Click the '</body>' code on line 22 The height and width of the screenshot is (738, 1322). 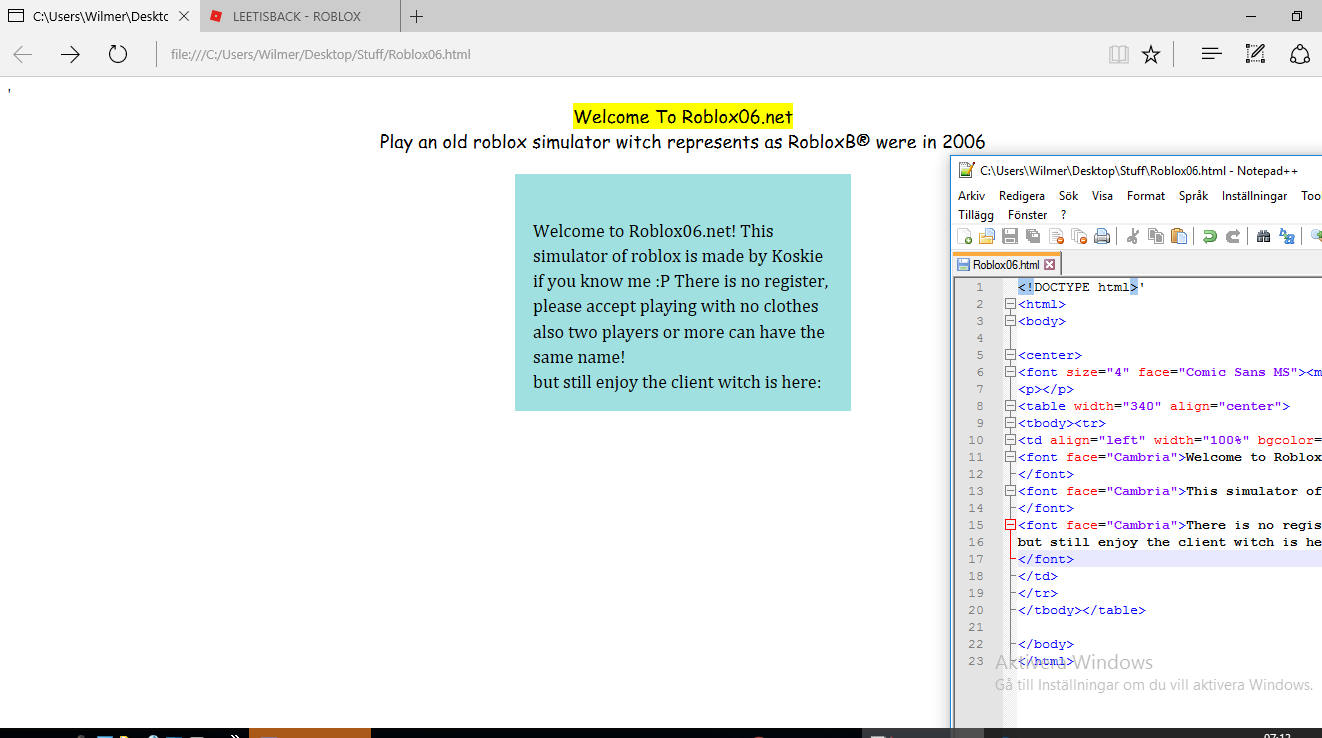pos(1046,644)
